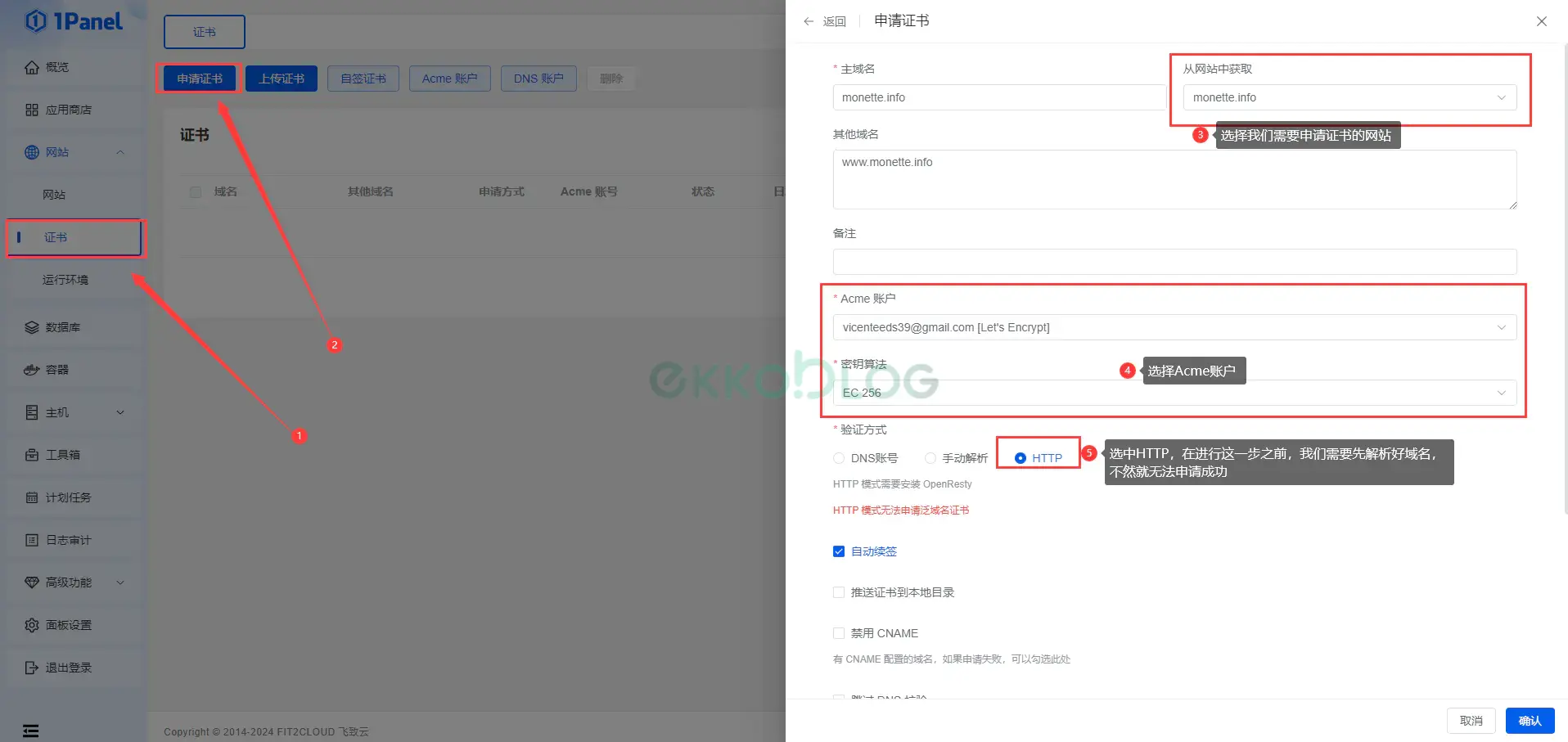Open the 计划任务 calendar icon
1568x742 pixels.
coord(32,497)
